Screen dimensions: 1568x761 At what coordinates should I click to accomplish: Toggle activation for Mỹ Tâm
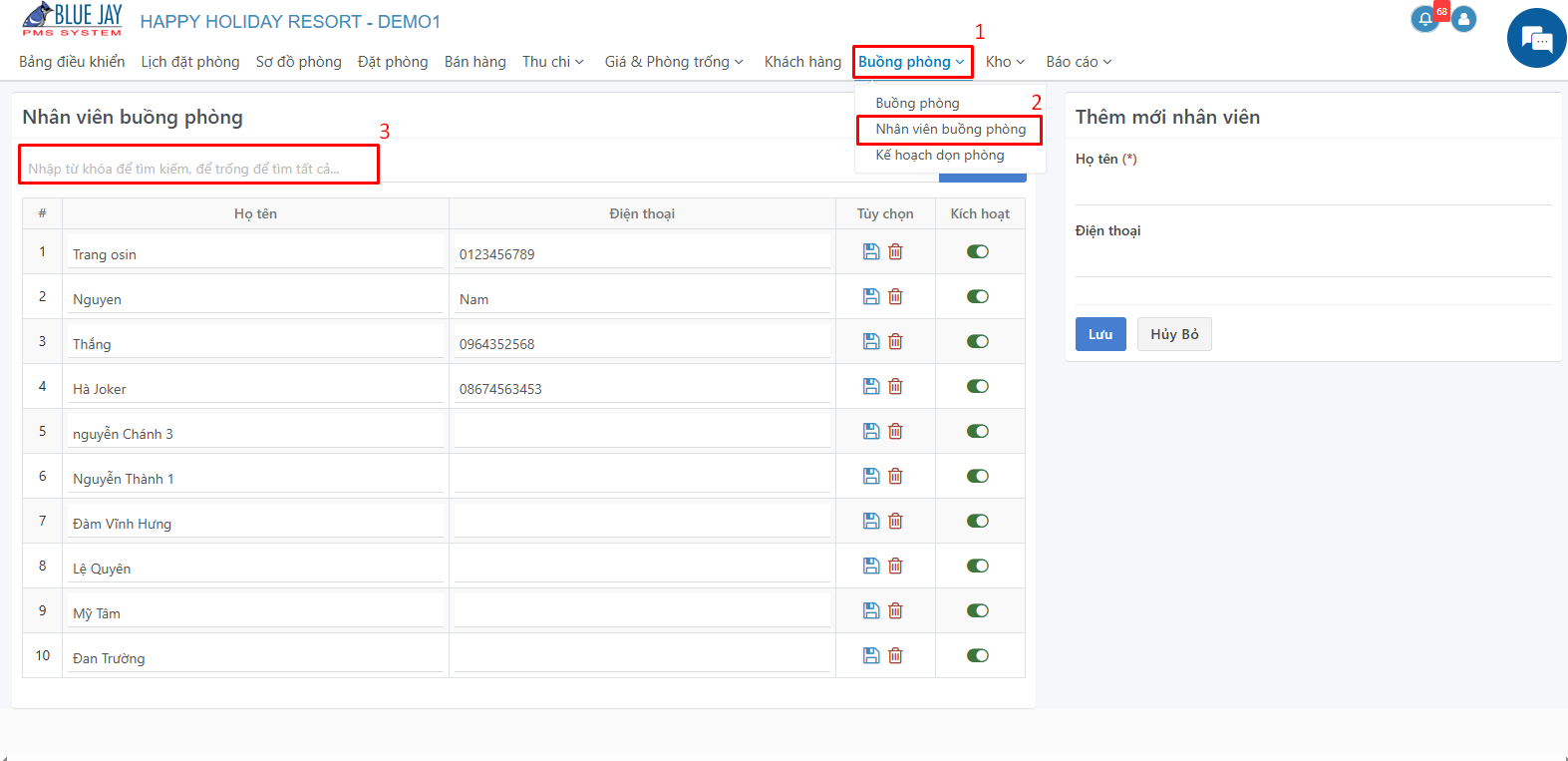click(978, 610)
